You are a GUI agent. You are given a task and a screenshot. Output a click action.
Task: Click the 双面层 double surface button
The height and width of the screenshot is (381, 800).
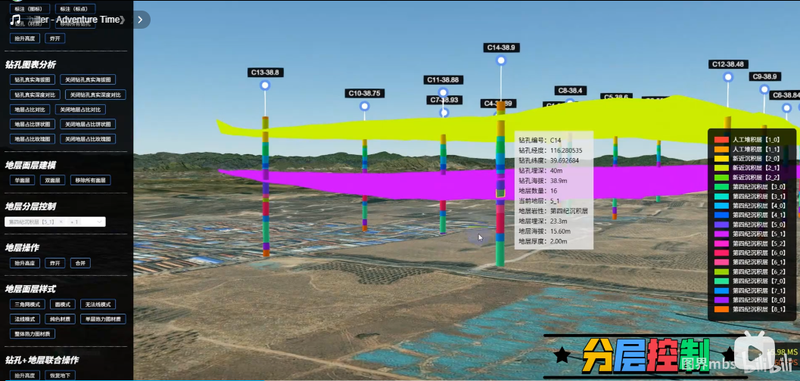(x=53, y=180)
